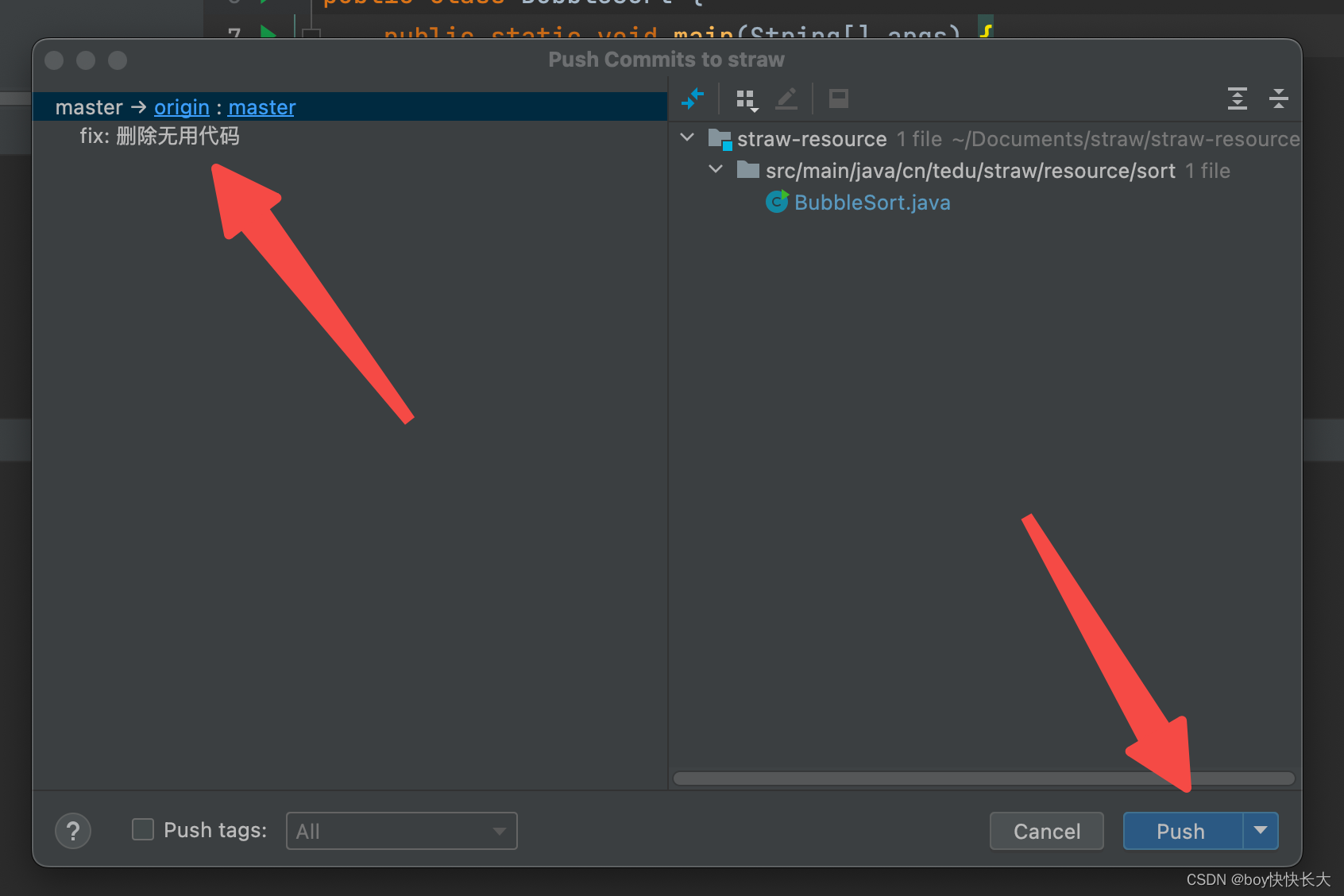1344x896 pixels.
Task: Click the straw-resource module folder icon
Action: (720, 139)
